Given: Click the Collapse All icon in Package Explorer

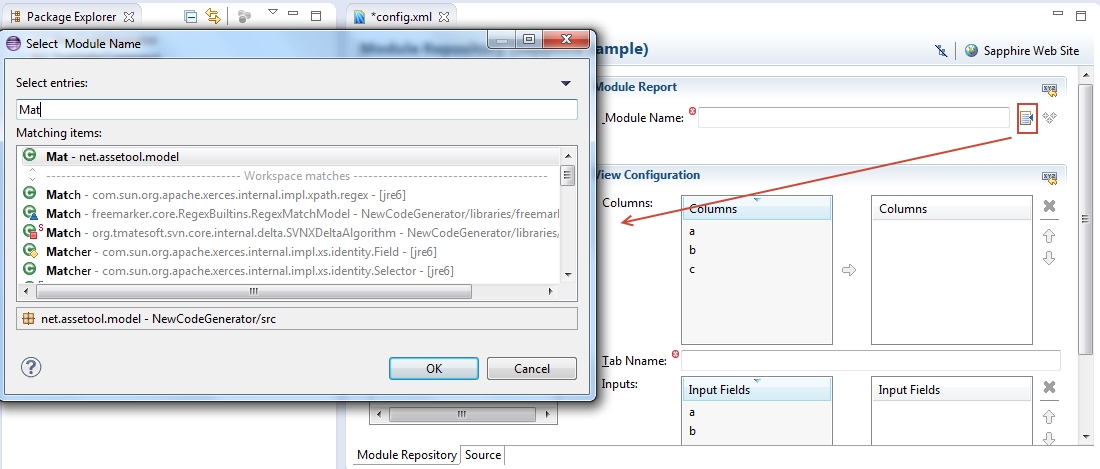Looking at the screenshot, I should click(x=190, y=16).
